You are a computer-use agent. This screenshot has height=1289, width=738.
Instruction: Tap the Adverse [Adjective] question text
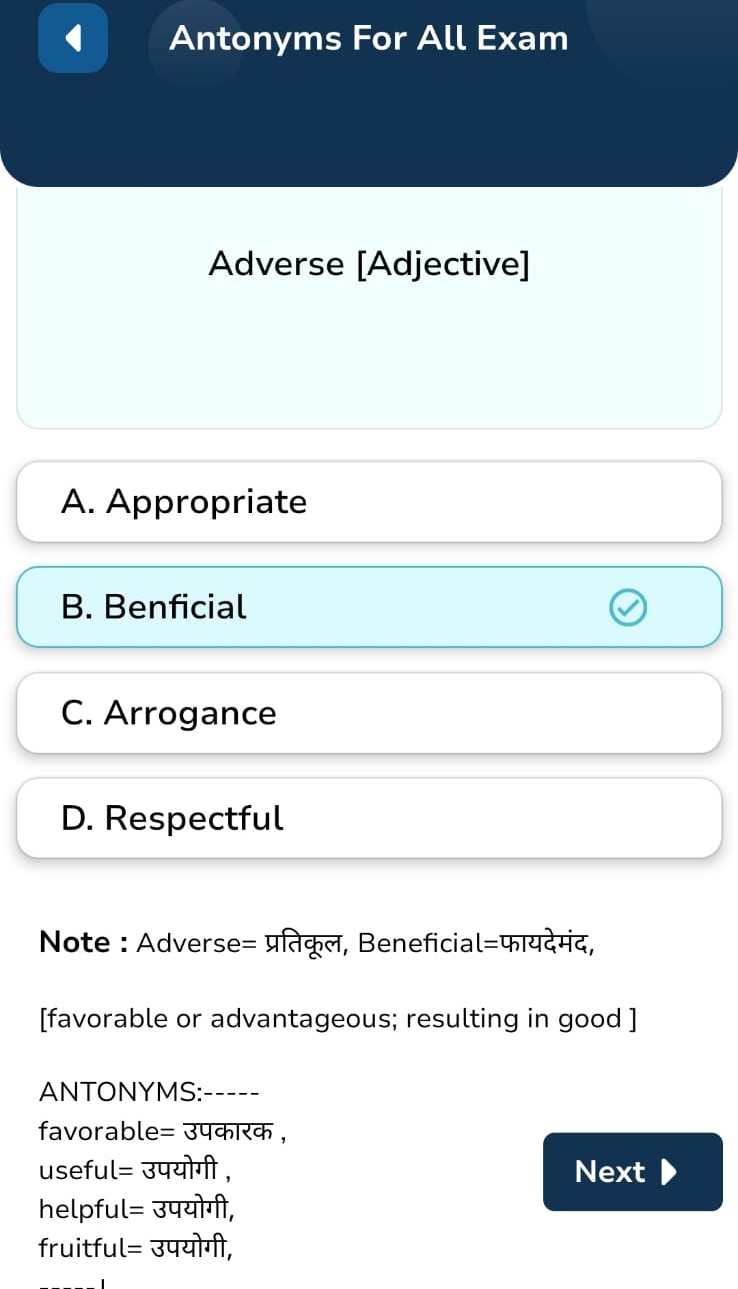369,264
